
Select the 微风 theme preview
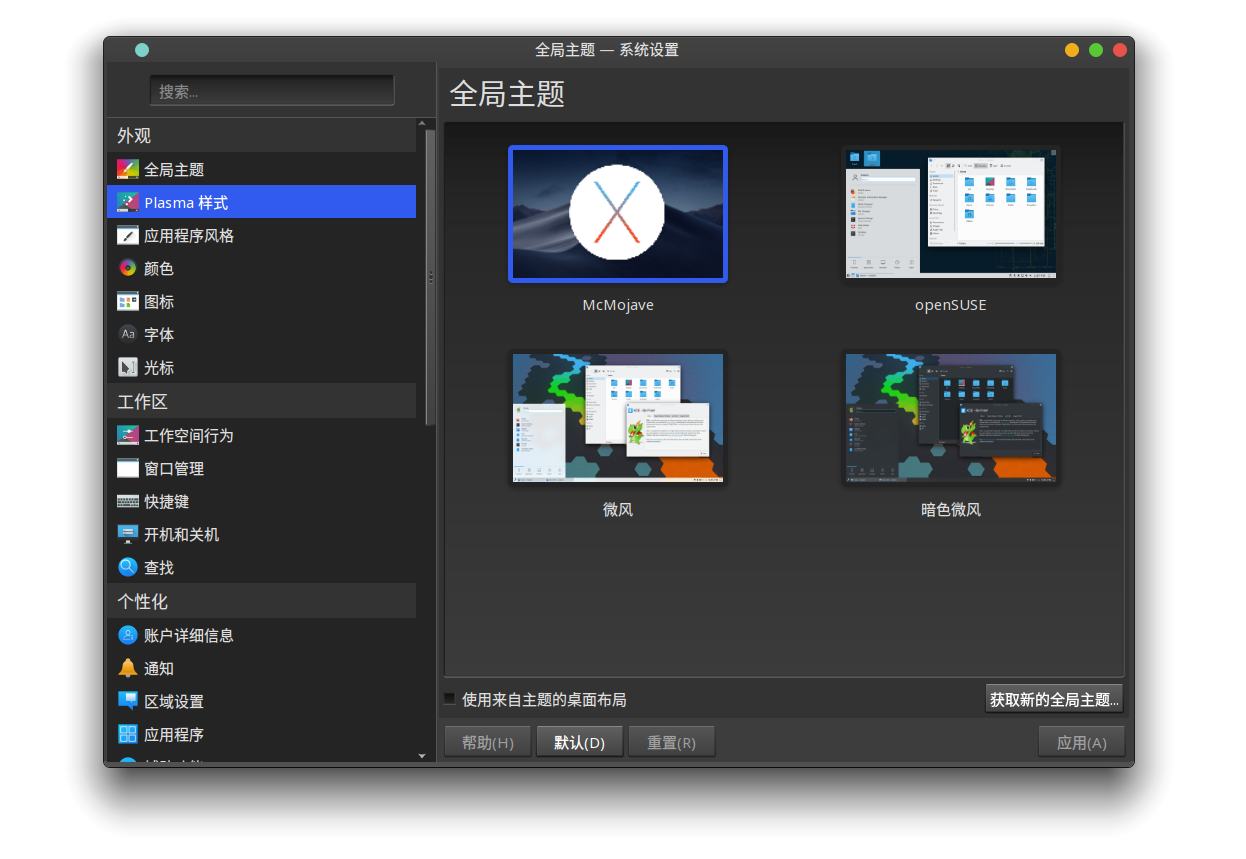[x=618, y=418]
